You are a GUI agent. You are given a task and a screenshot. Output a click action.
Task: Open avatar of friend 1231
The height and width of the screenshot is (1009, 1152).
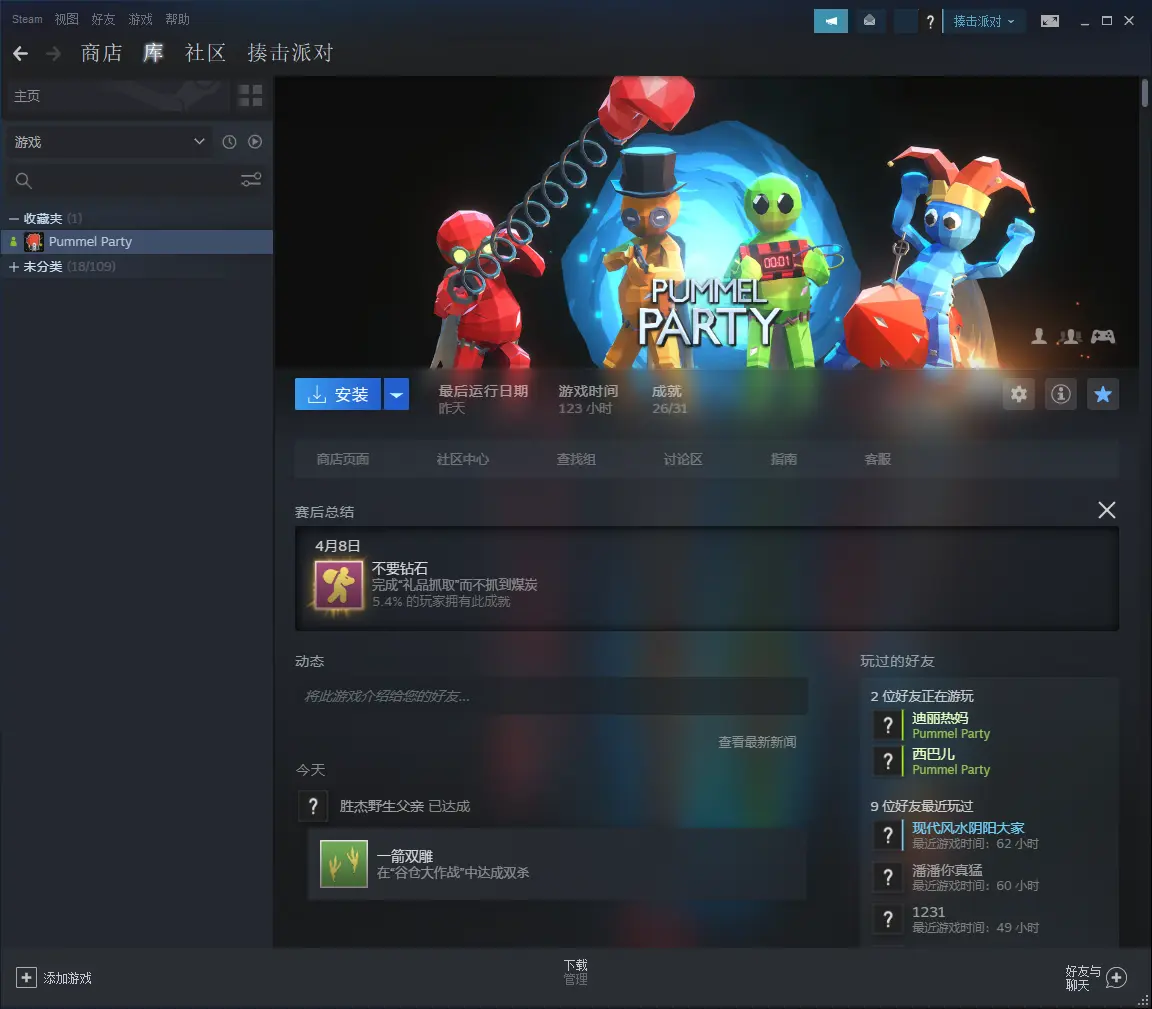coord(888,919)
